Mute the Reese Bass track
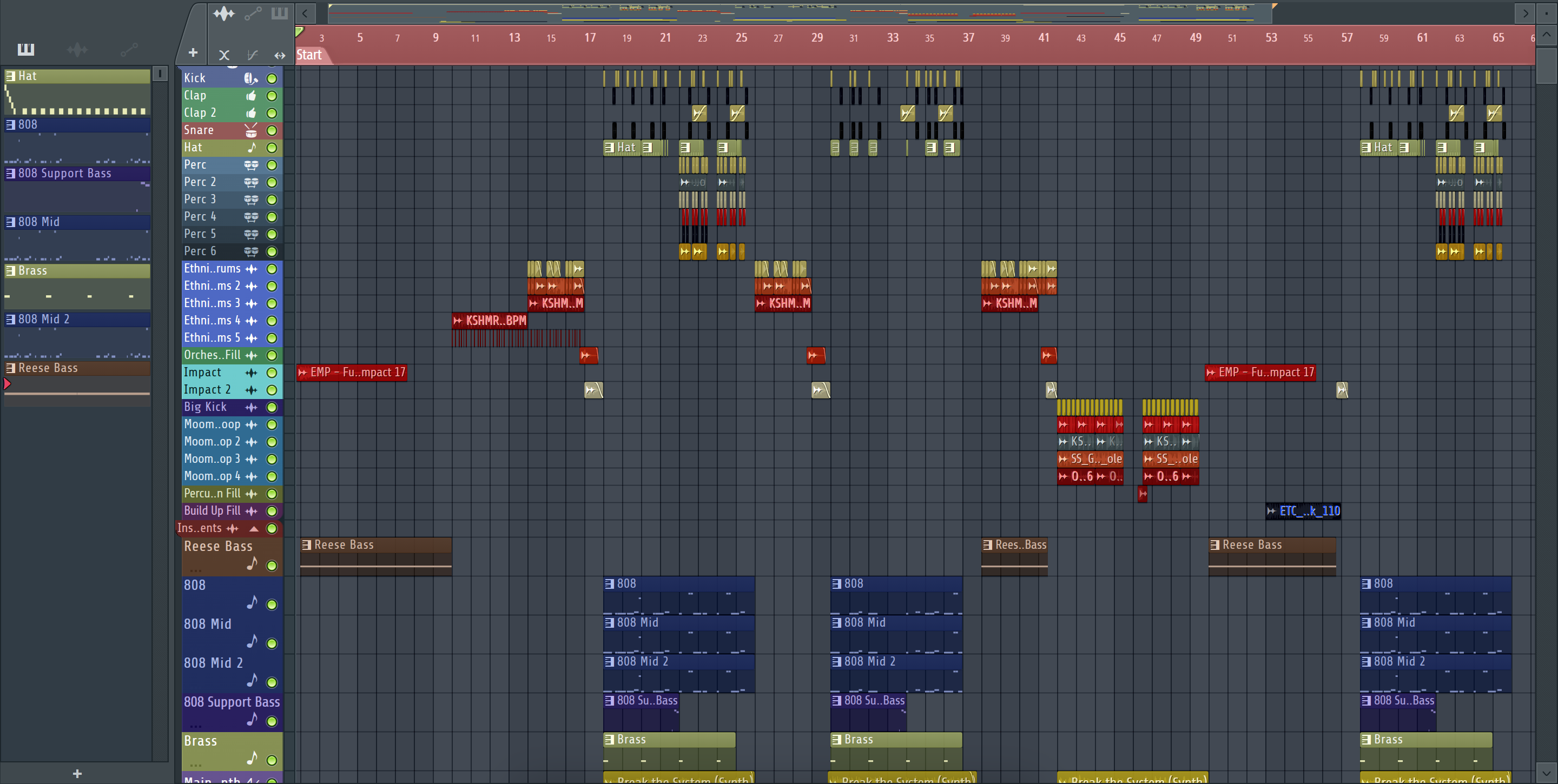 (272, 566)
